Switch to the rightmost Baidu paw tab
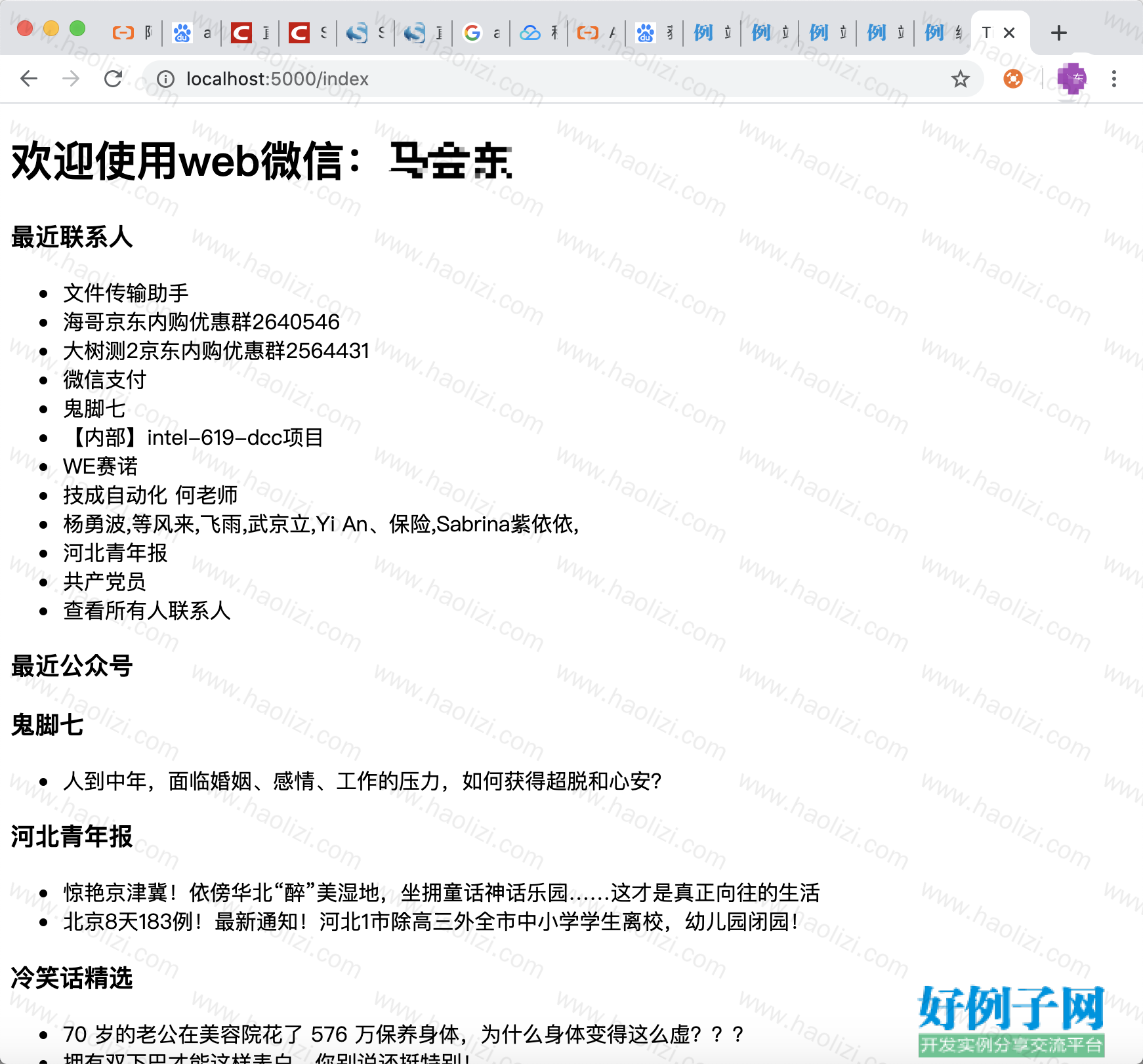Screen dimensions: 1143x1064 coord(654,33)
